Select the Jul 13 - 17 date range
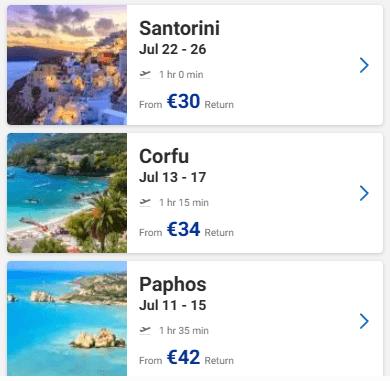 coord(173,177)
